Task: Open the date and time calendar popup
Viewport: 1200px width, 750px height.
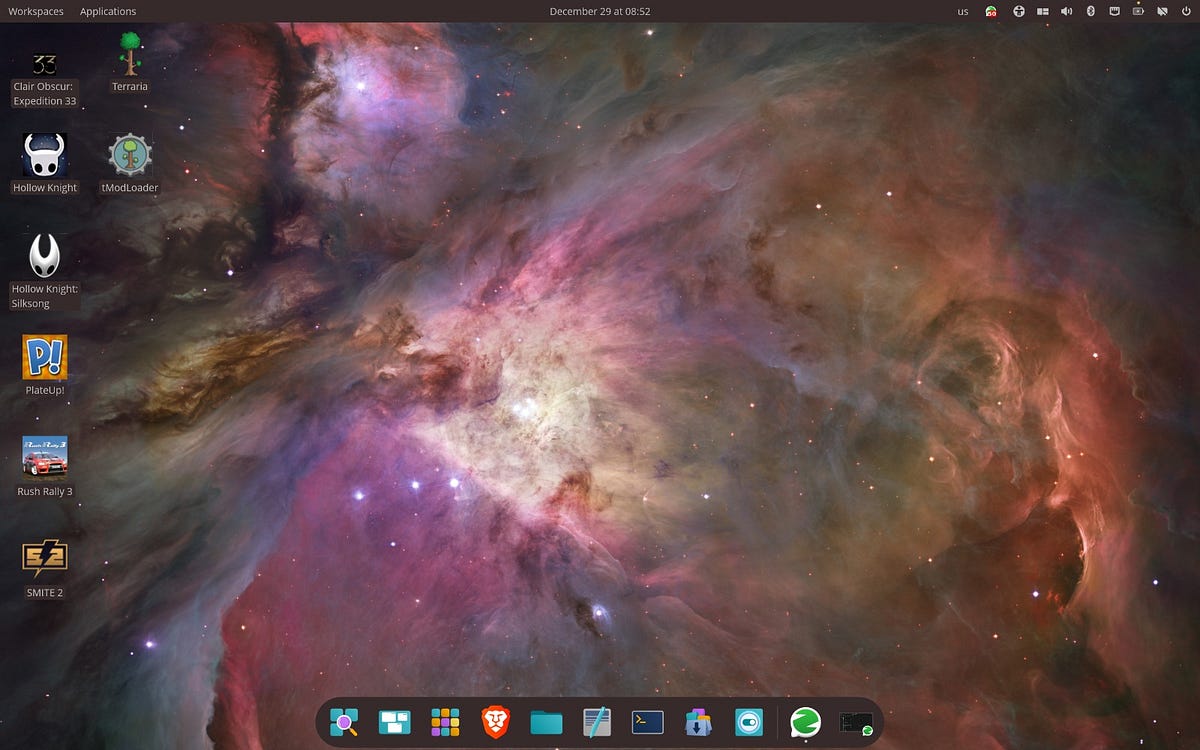Action: [x=600, y=11]
